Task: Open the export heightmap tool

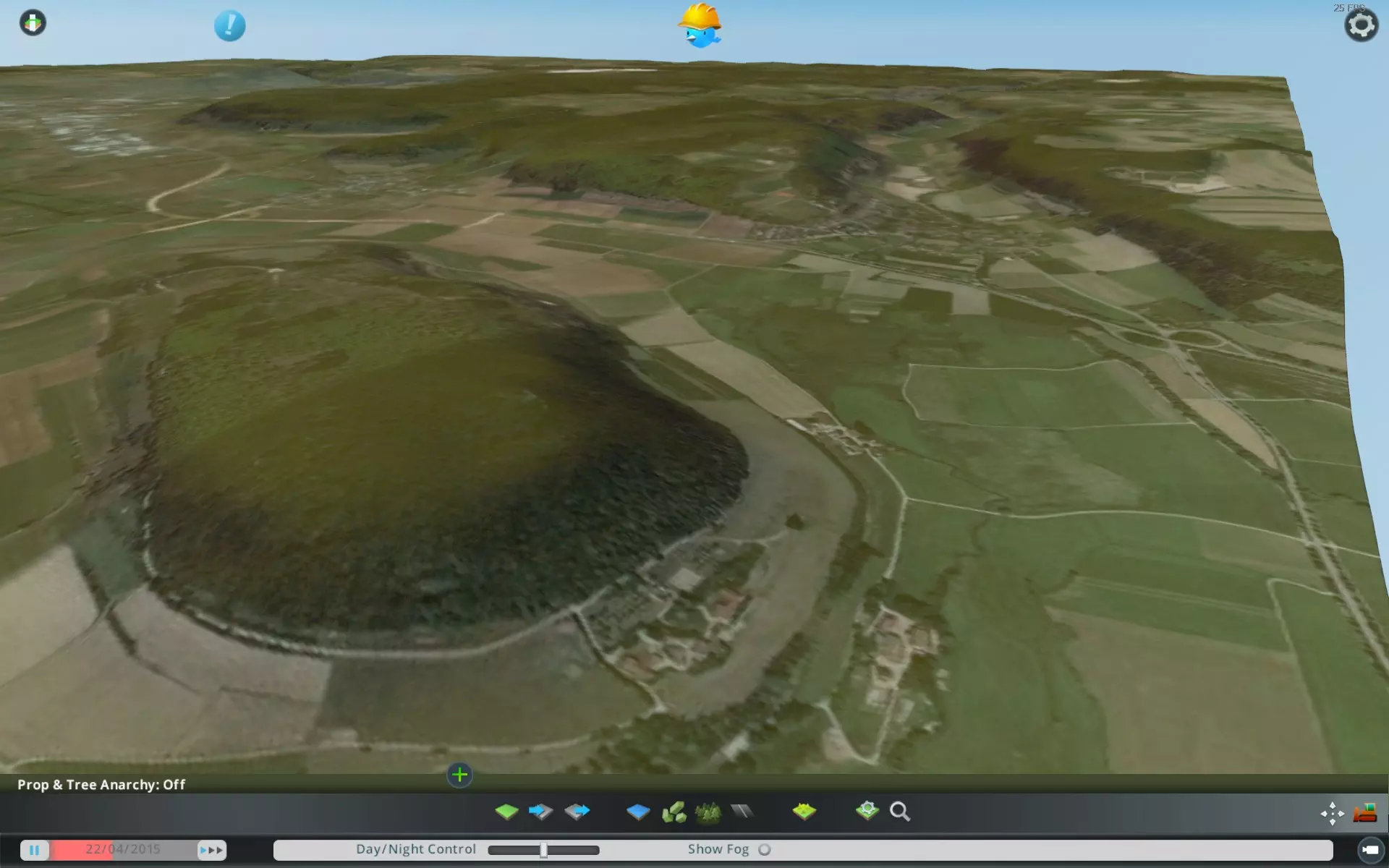Action: click(577, 812)
